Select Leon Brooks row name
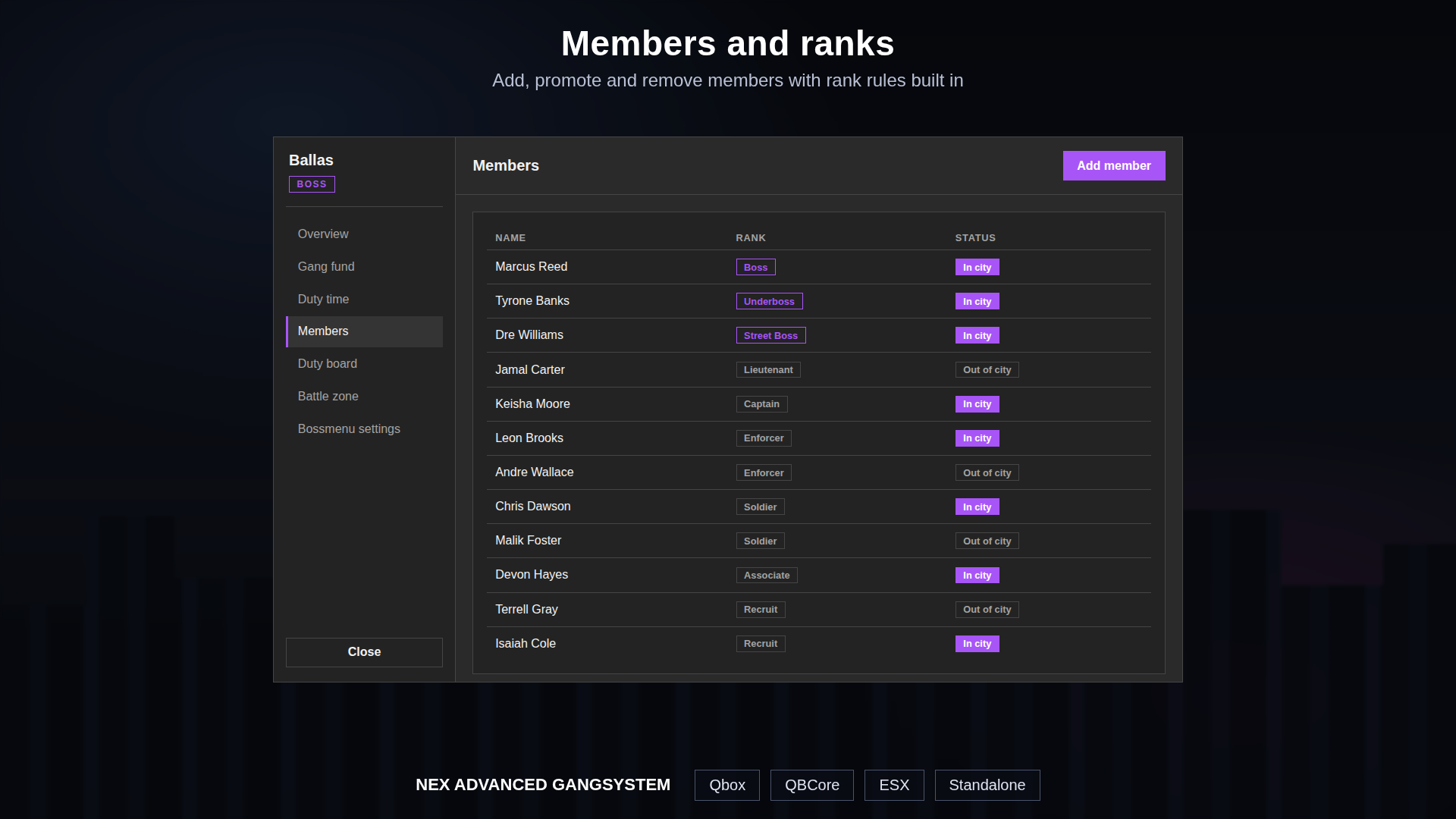The width and height of the screenshot is (1456, 819). tap(529, 438)
